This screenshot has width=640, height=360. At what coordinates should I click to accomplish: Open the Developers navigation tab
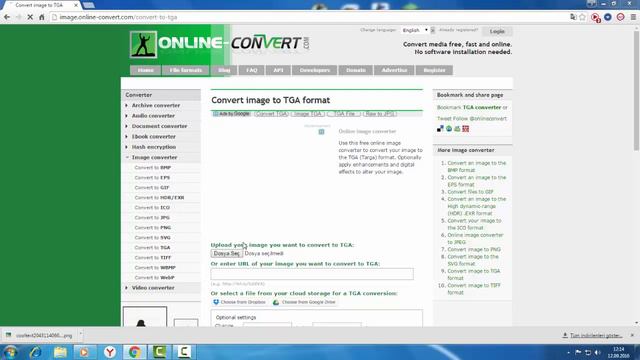click(x=314, y=70)
